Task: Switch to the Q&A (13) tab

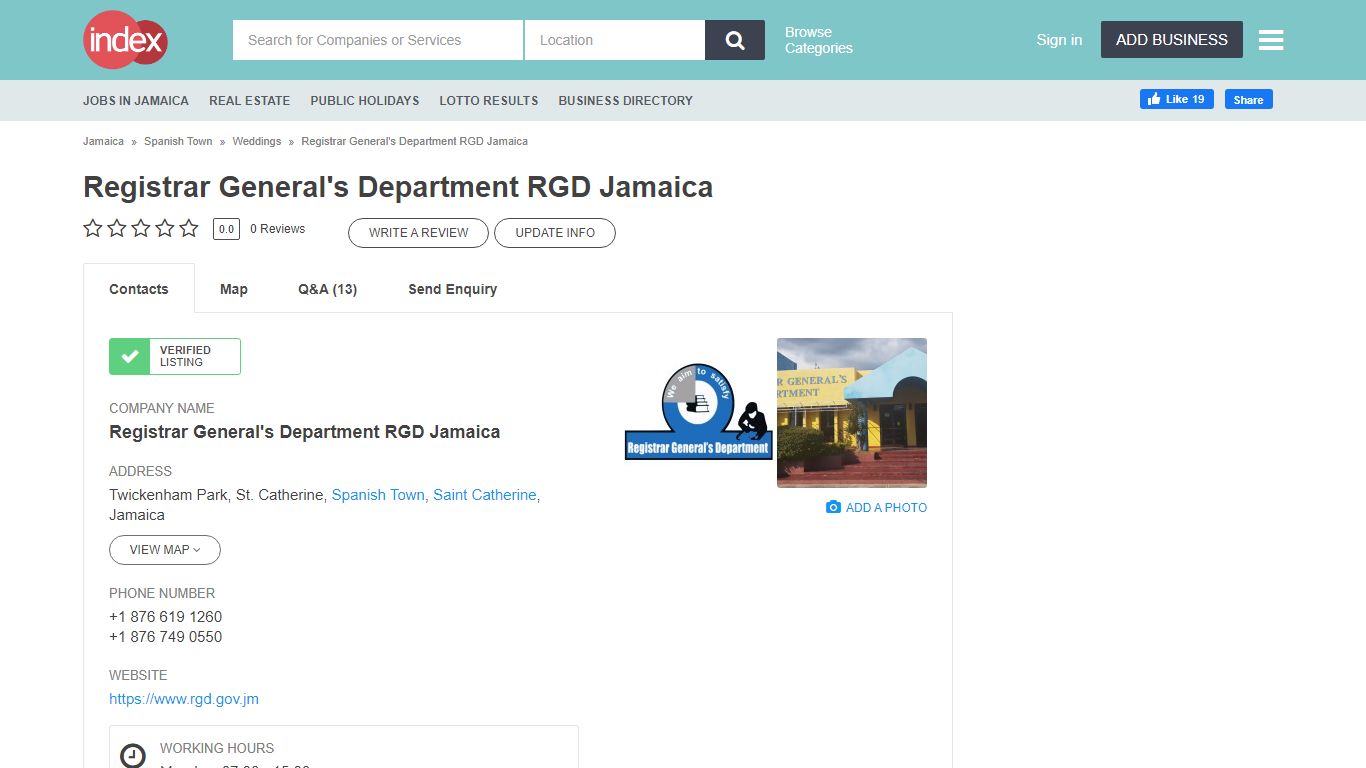Action: tap(328, 289)
